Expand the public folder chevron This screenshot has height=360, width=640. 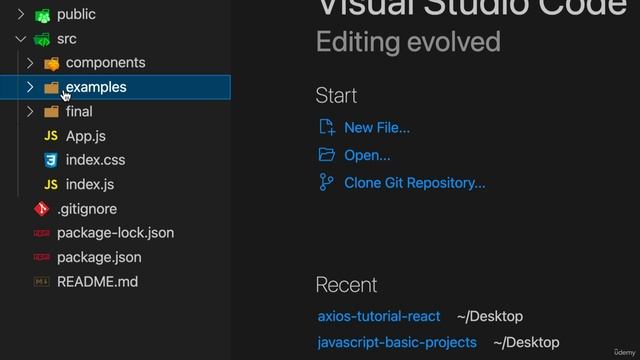[21, 15]
